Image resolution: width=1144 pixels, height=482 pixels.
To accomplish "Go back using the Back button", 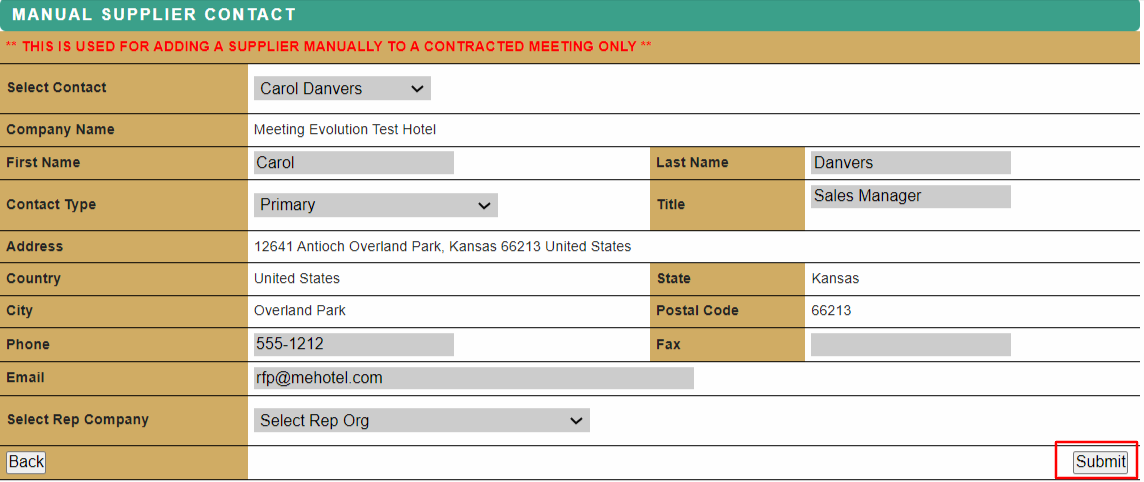I will pos(26,462).
